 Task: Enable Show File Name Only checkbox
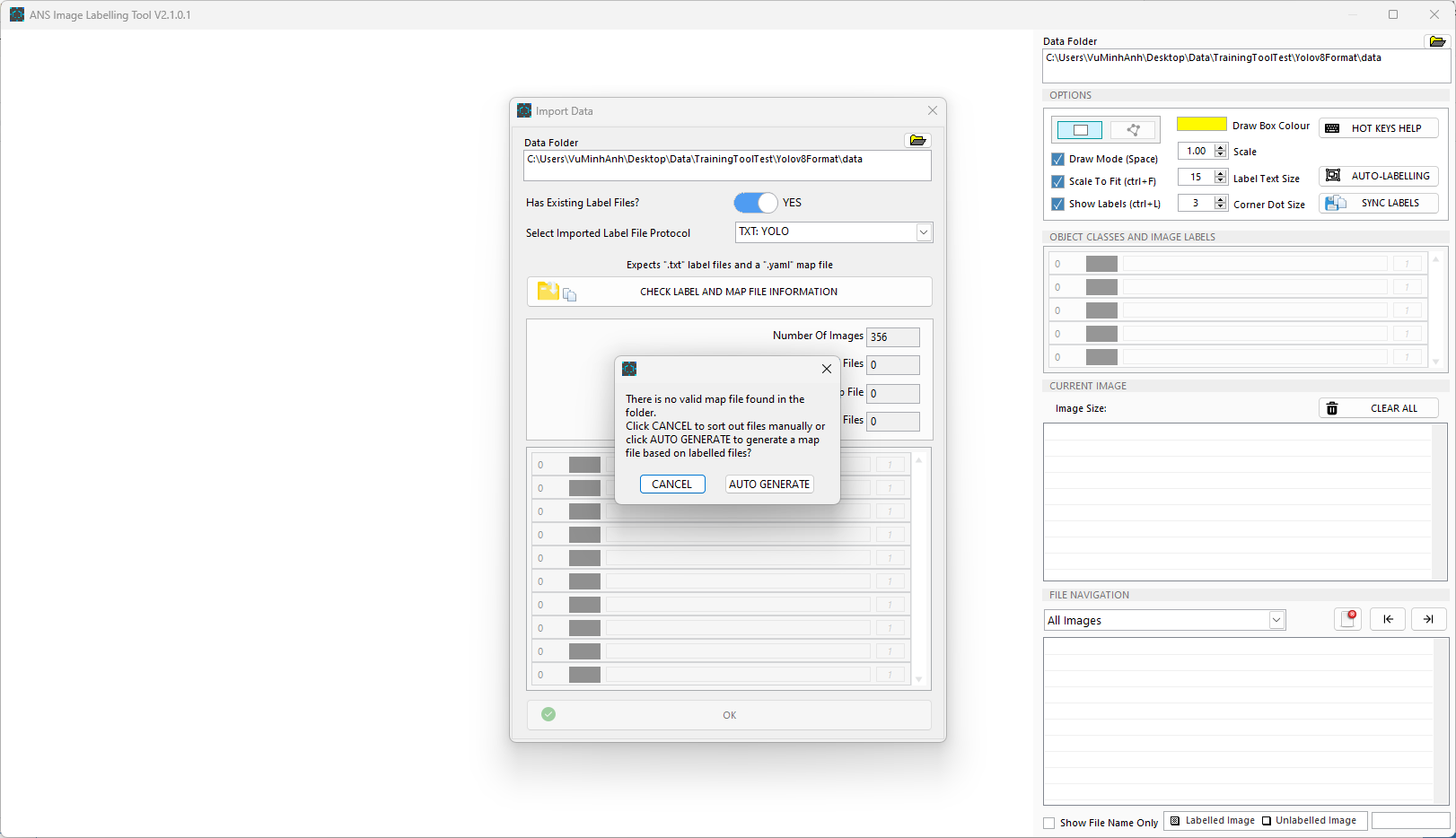pos(1049,823)
